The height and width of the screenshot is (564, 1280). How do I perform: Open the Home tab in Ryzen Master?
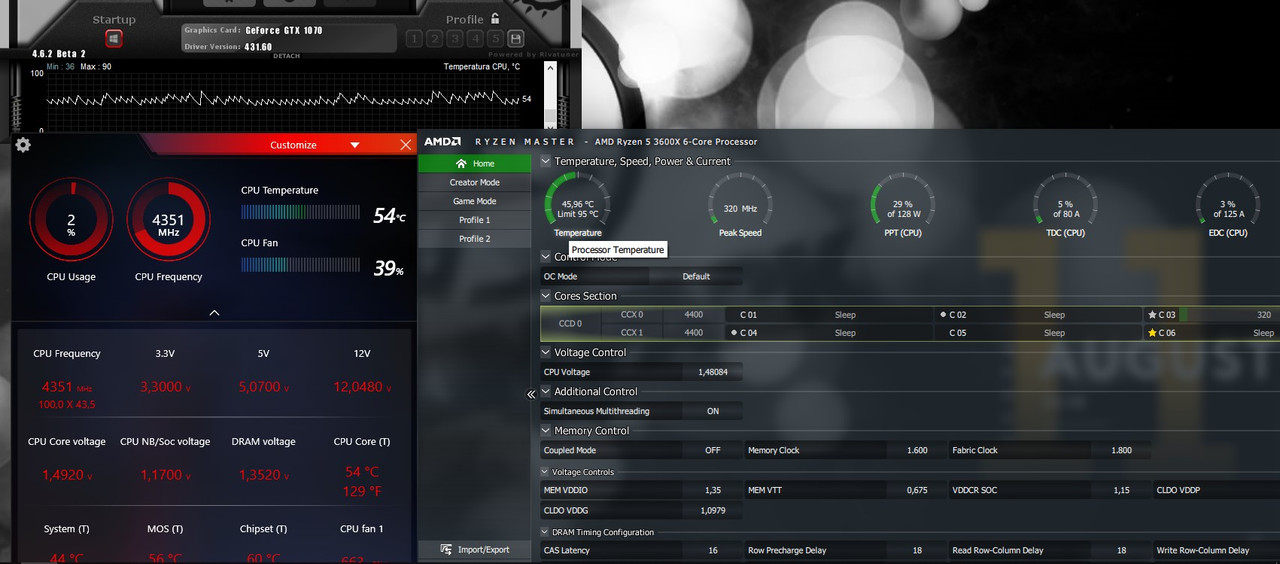475,163
